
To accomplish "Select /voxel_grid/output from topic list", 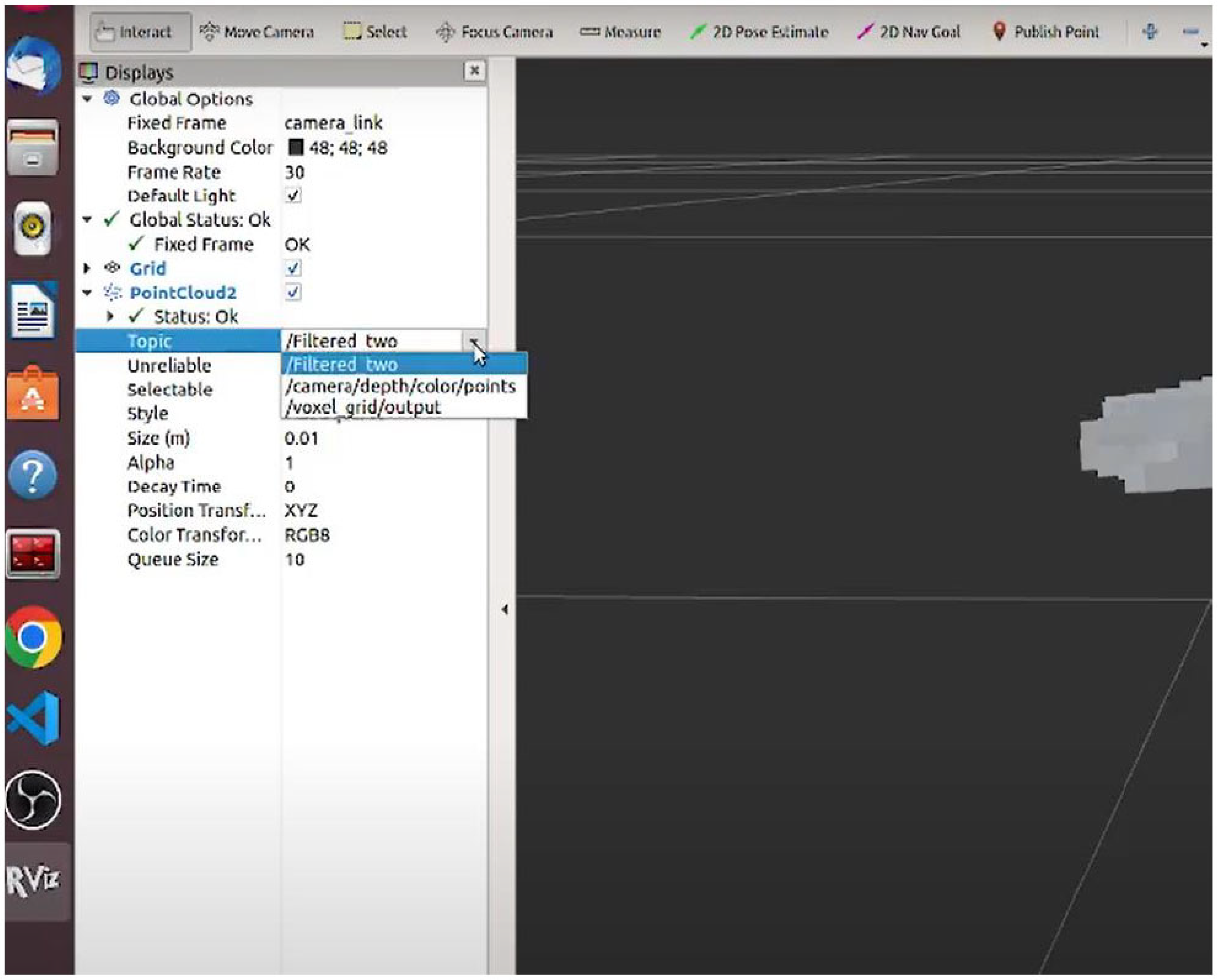I will point(363,408).
